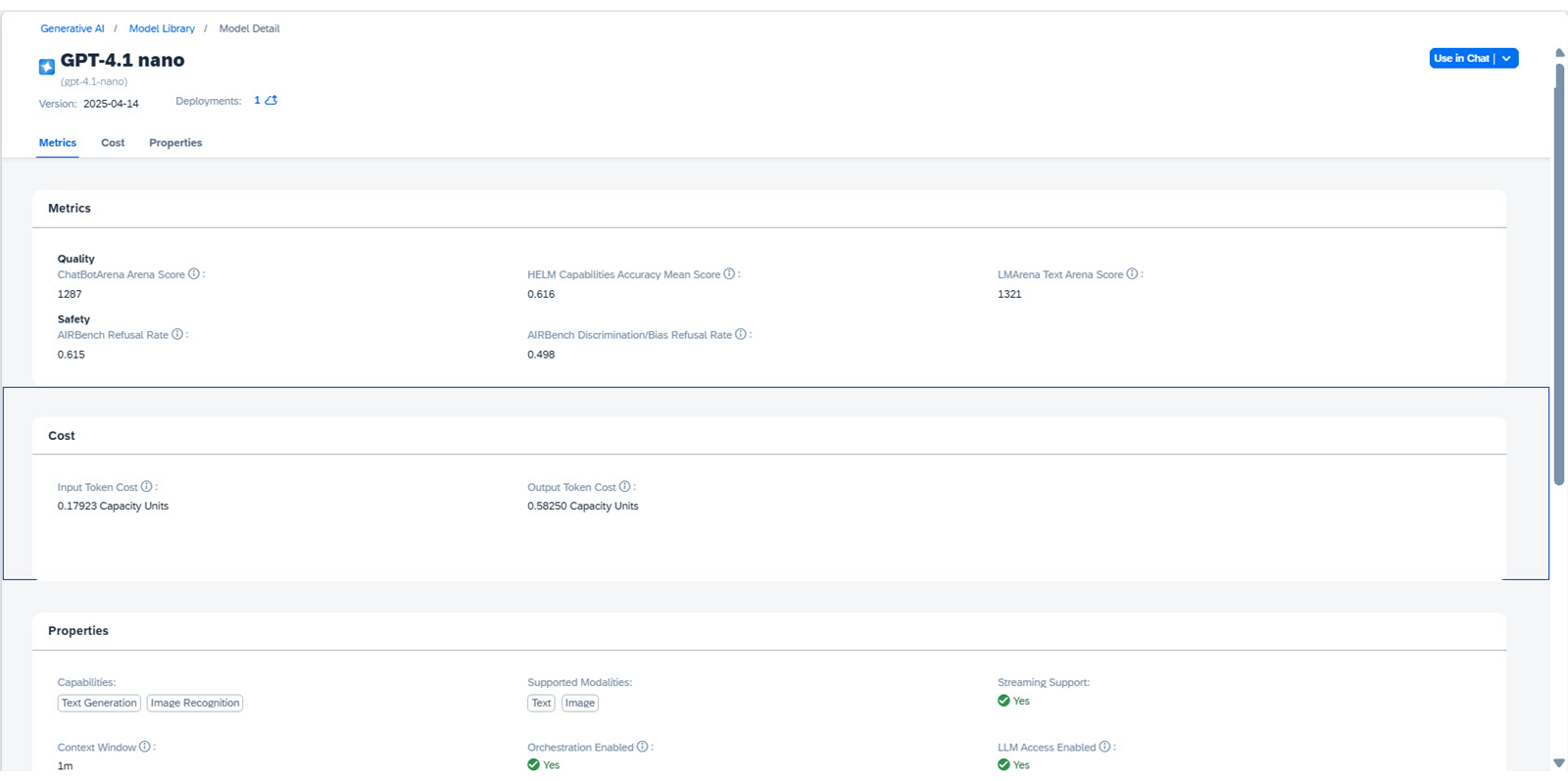
Task: Go to Generative AI breadcrumb
Action: [x=73, y=28]
